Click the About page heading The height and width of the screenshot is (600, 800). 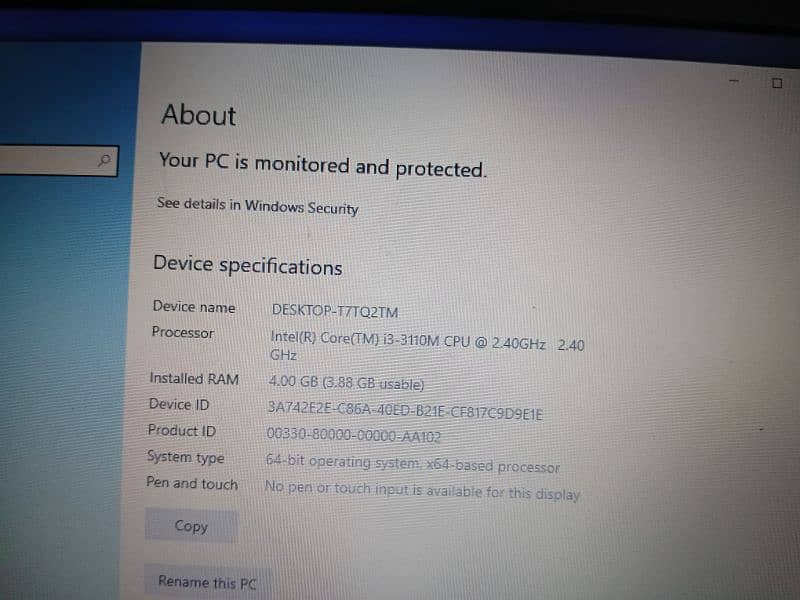(199, 115)
